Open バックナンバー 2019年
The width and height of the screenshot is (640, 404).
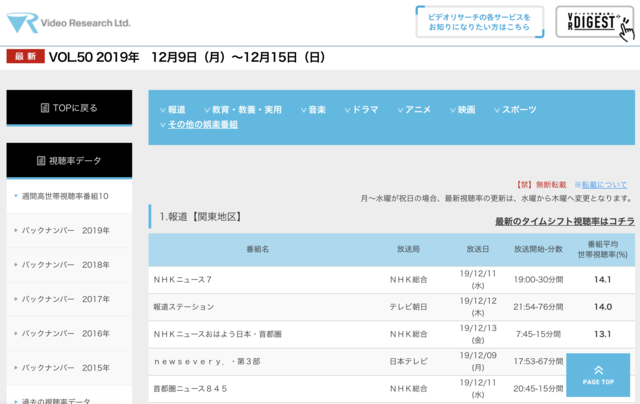point(69,231)
